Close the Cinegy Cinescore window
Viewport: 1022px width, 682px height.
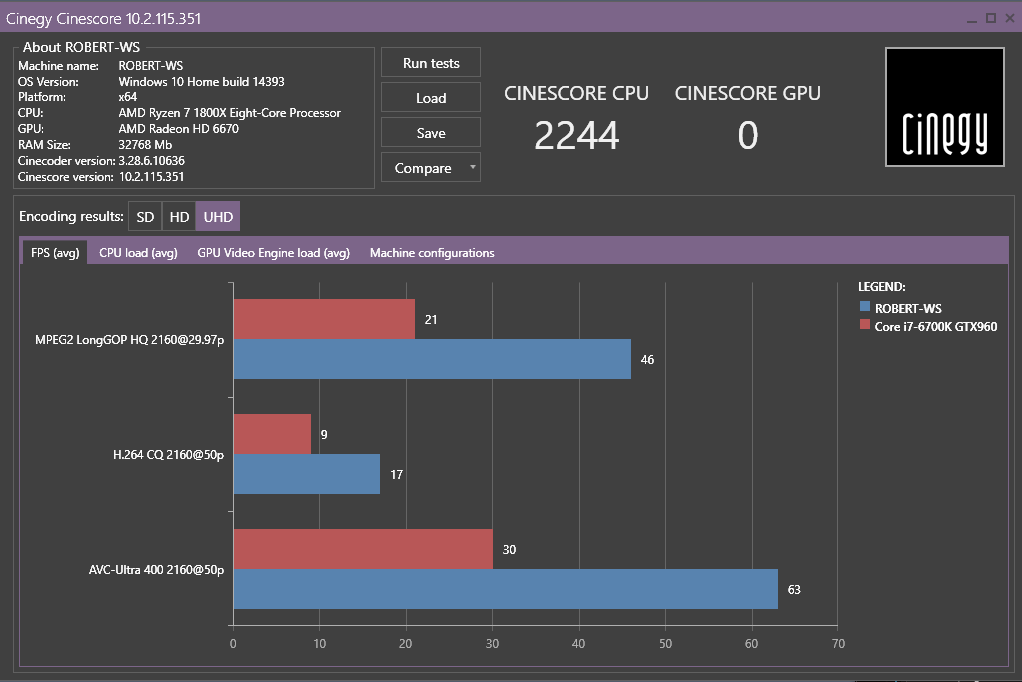1010,18
